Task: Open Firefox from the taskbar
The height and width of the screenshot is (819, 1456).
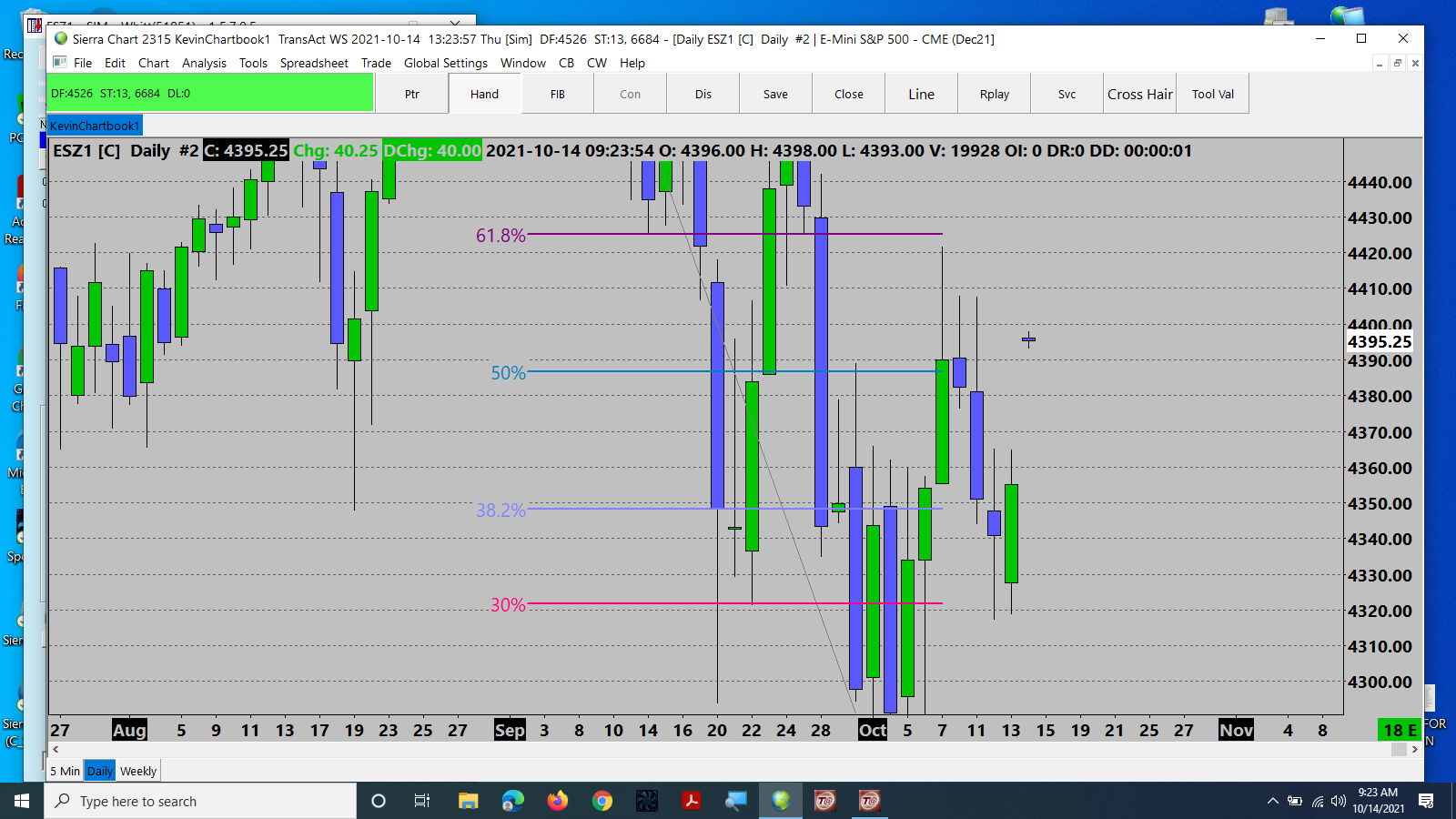Action: coord(558,801)
